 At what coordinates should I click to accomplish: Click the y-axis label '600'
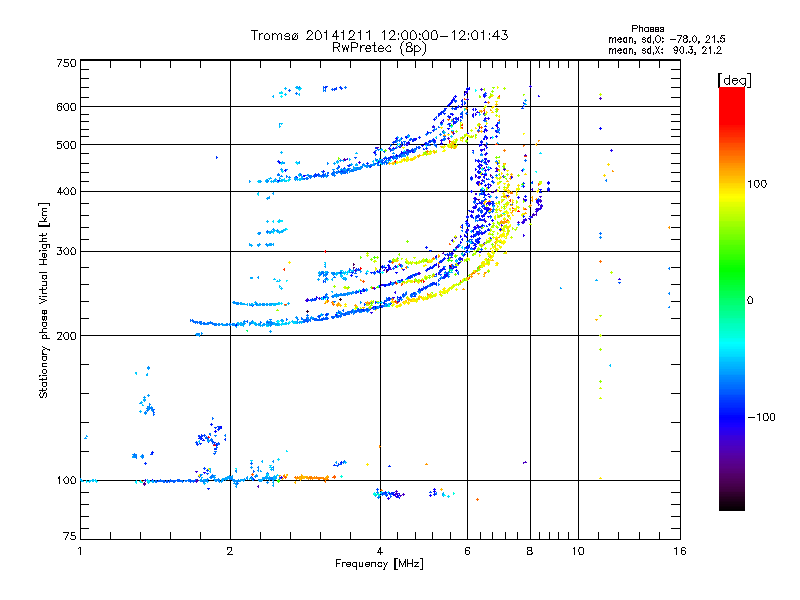click(x=66, y=107)
